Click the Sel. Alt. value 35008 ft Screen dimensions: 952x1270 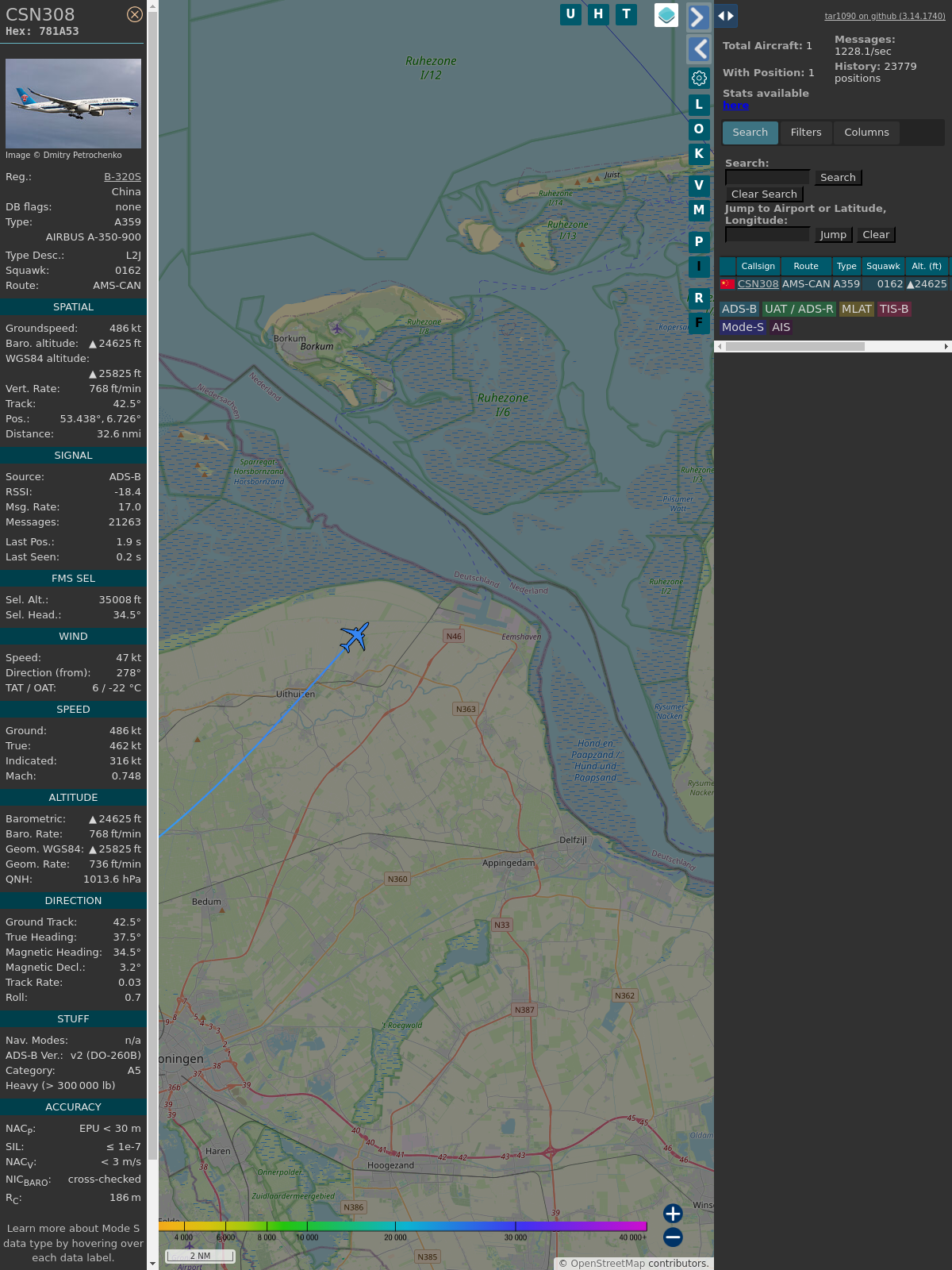(x=120, y=600)
